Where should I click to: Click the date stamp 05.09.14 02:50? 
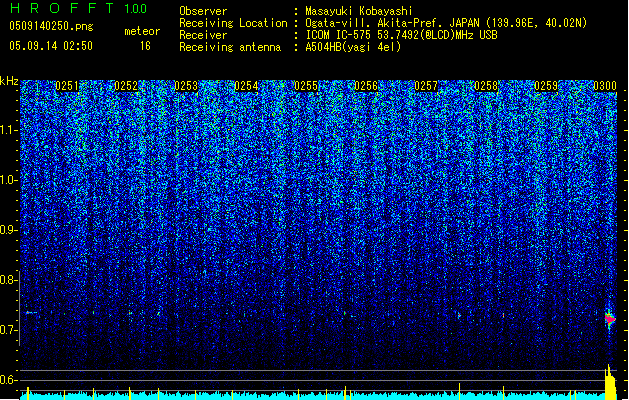click(51, 46)
